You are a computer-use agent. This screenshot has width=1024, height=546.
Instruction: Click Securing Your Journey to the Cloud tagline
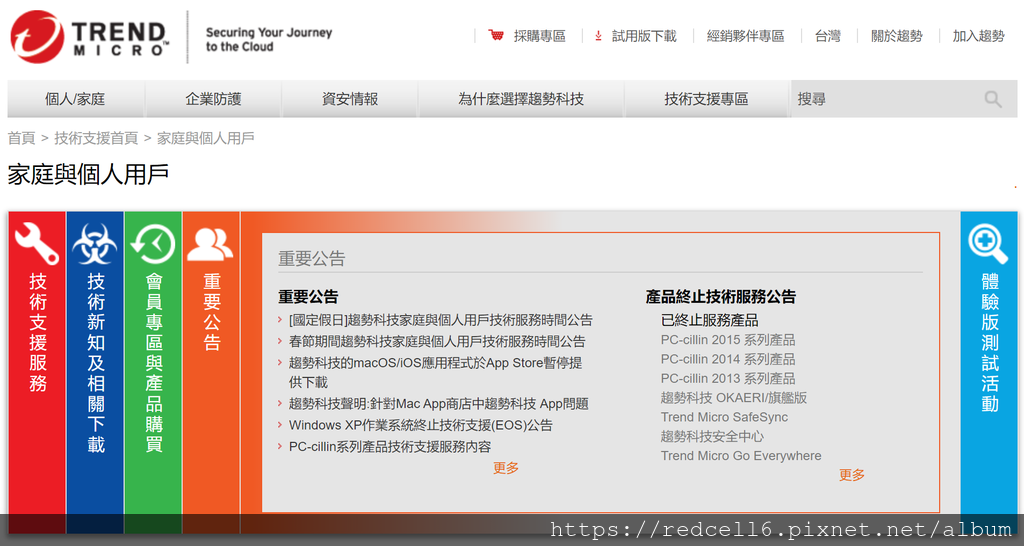[x=268, y=39]
